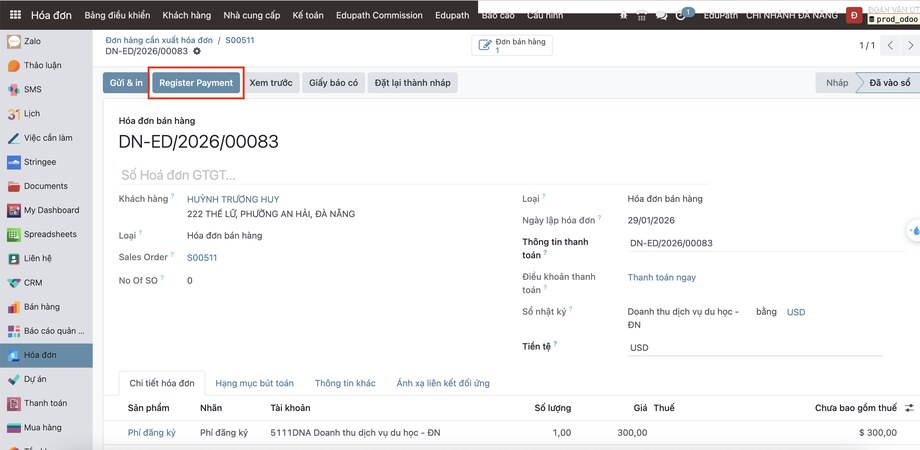Image resolution: width=920 pixels, height=450 pixels.
Task: Open Mua hàng app in sidebar
Action: [46, 427]
